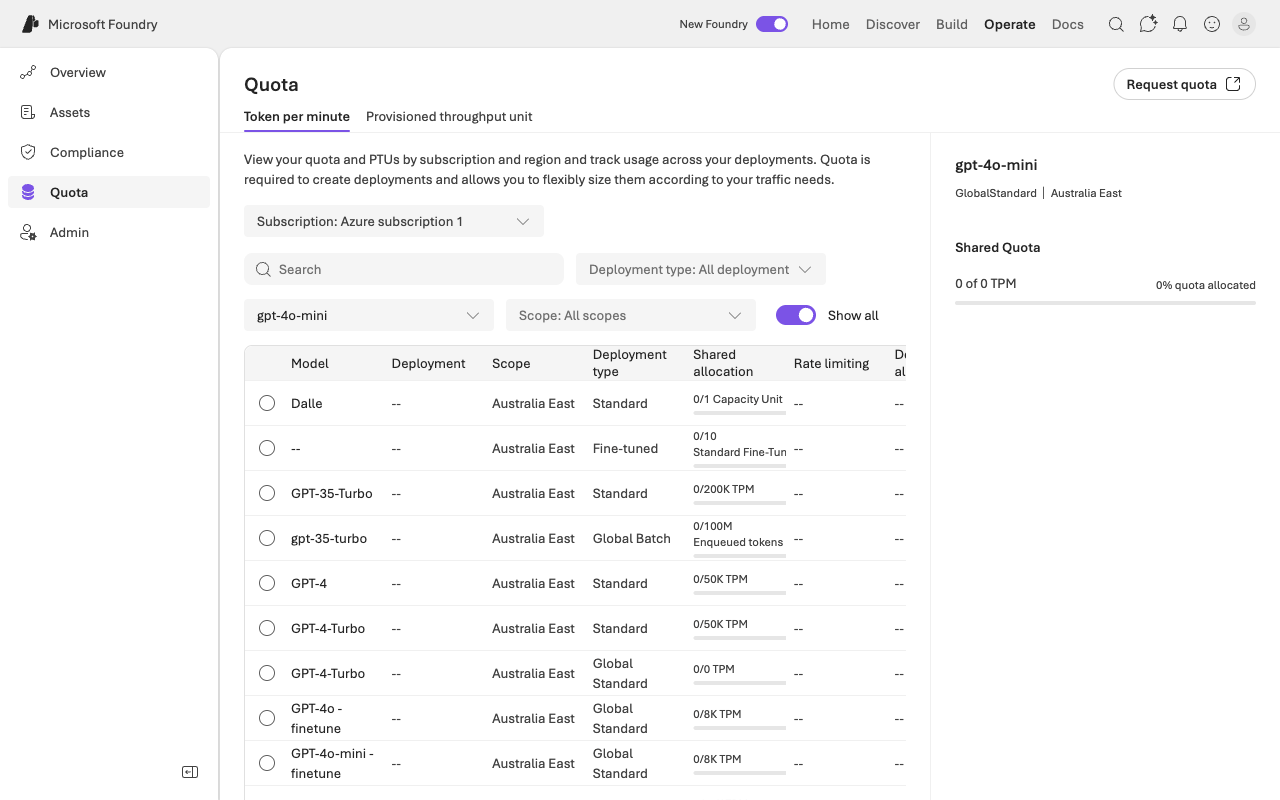
Task: Open the Scope: All scopes dropdown
Action: tap(631, 315)
